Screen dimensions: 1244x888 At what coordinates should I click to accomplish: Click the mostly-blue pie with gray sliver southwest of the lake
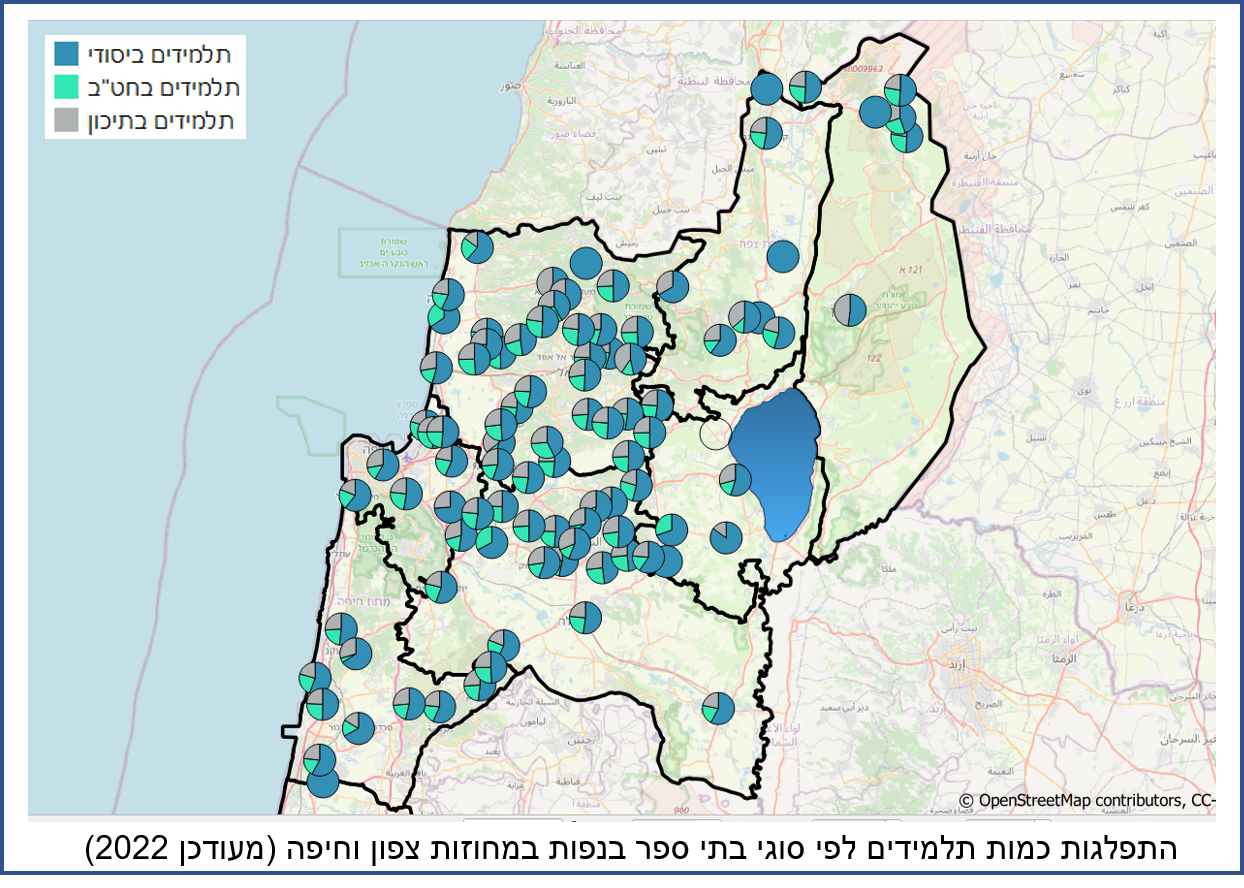point(725,537)
